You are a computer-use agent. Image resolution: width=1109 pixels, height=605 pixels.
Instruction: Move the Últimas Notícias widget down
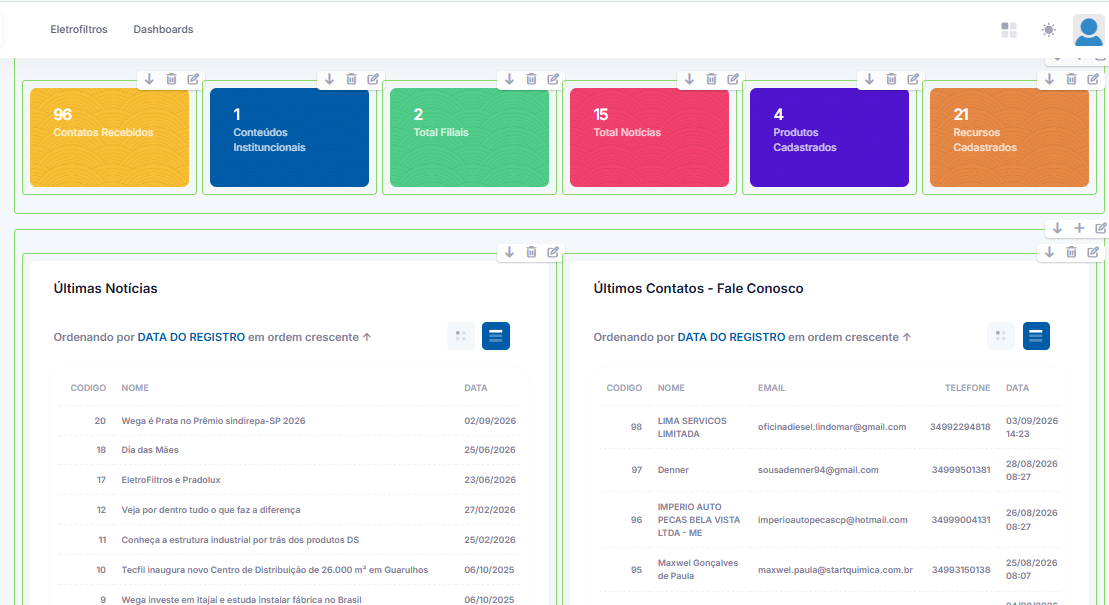click(509, 253)
